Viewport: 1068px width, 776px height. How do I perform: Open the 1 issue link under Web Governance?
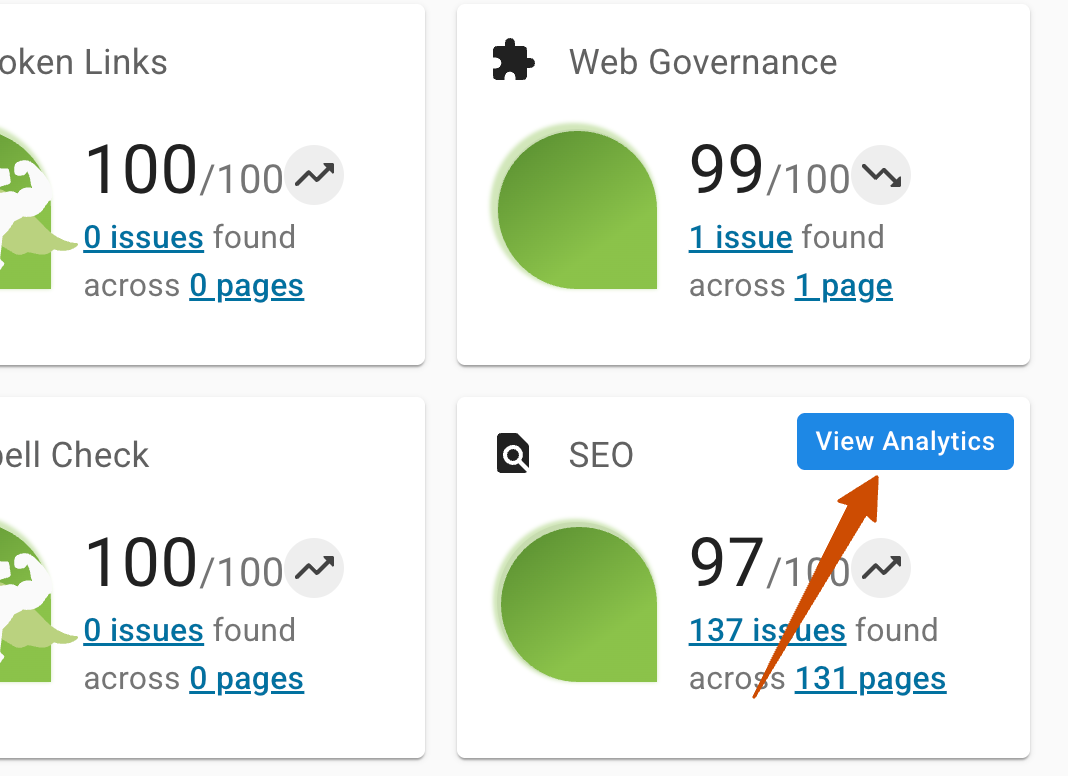coord(740,237)
